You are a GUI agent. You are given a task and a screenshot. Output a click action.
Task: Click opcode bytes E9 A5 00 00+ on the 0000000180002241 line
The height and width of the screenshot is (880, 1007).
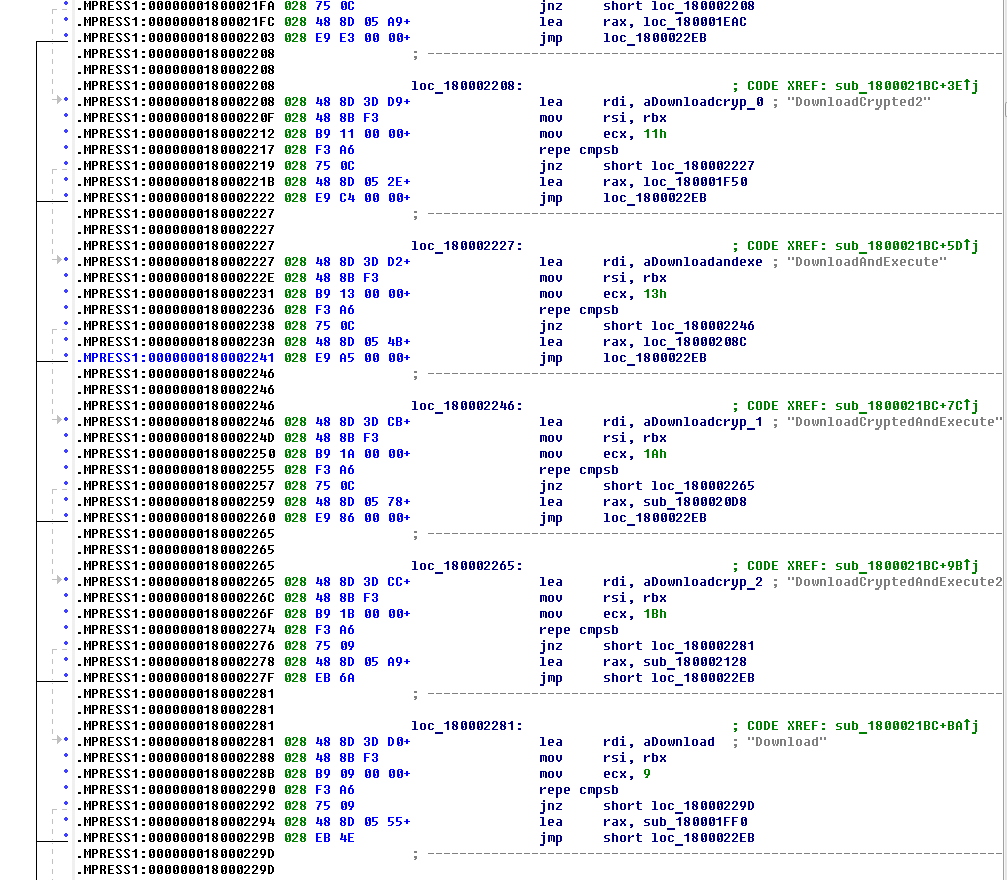(363, 358)
